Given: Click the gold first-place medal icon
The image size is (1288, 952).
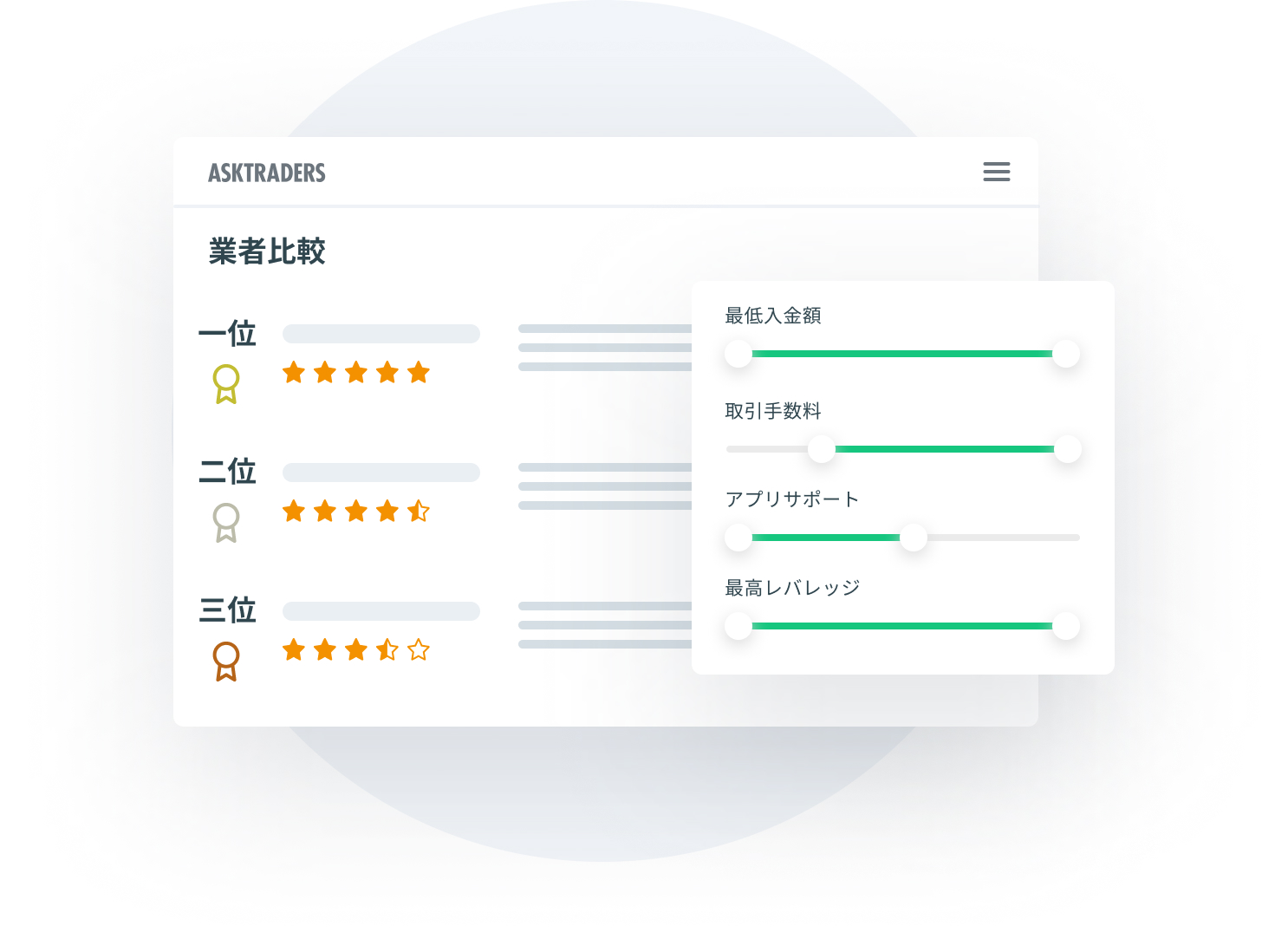Looking at the screenshot, I should [226, 383].
